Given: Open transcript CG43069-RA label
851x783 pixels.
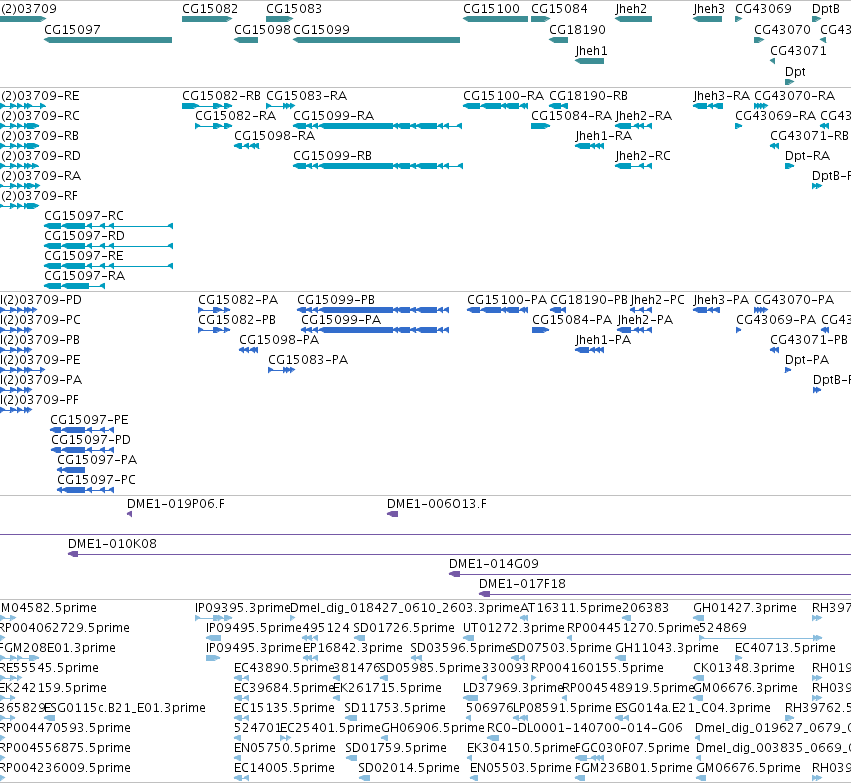Looking at the screenshot, I should pyautogui.click(x=775, y=116).
